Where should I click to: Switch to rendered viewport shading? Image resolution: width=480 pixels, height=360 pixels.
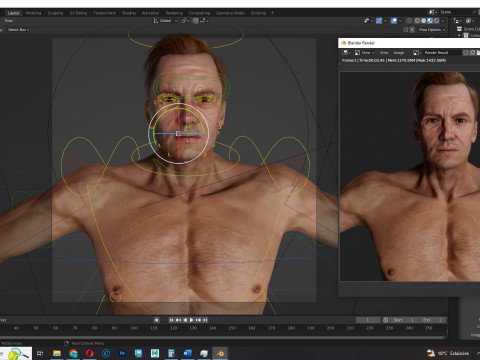pos(436,21)
